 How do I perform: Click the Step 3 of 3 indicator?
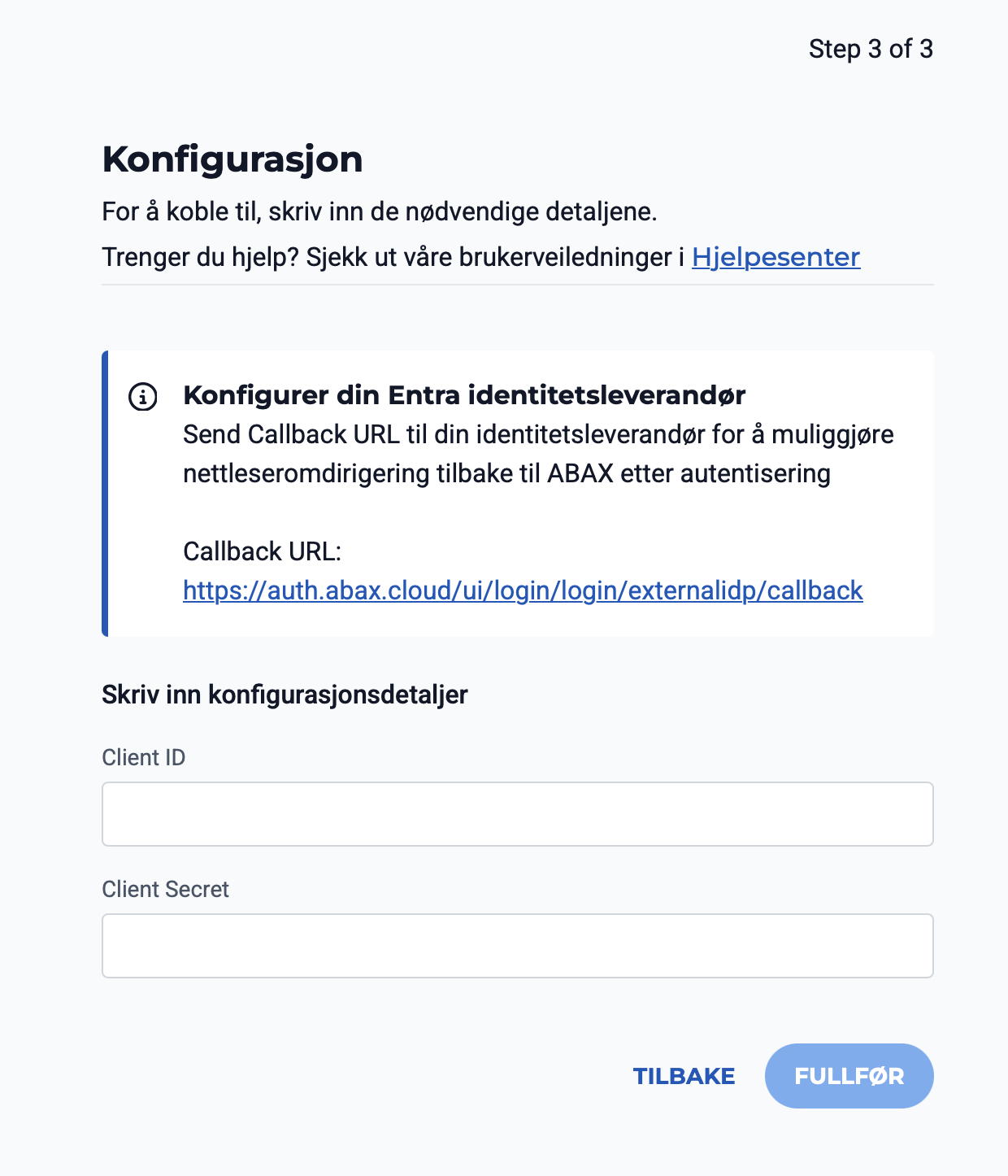pyautogui.click(x=871, y=49)
